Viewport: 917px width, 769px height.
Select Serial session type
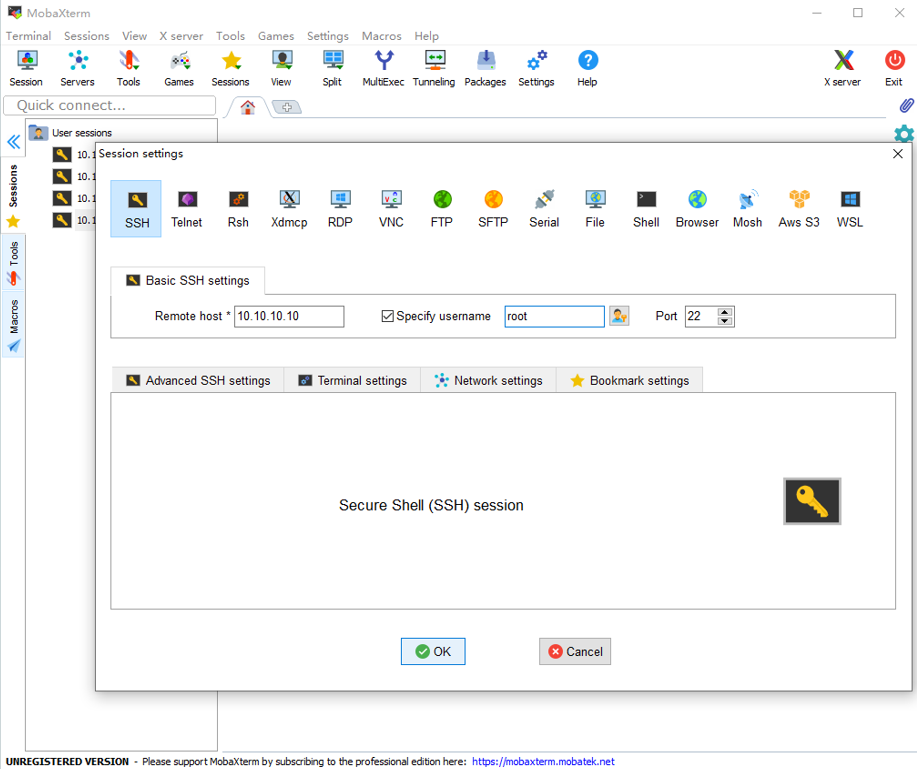coord(544,209)
